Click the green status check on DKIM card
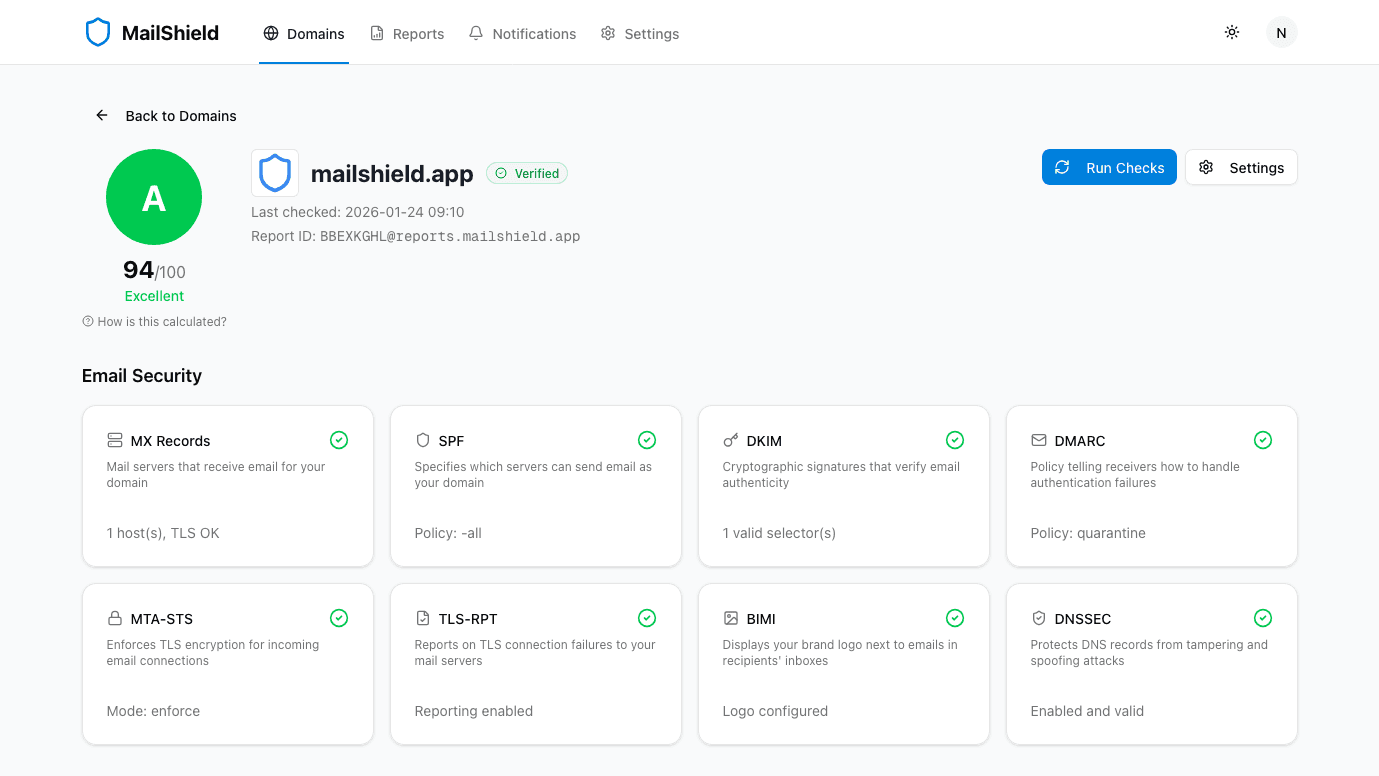This screenshot has height=776, width=1379. pyautogui.click(x=955, y=440)
